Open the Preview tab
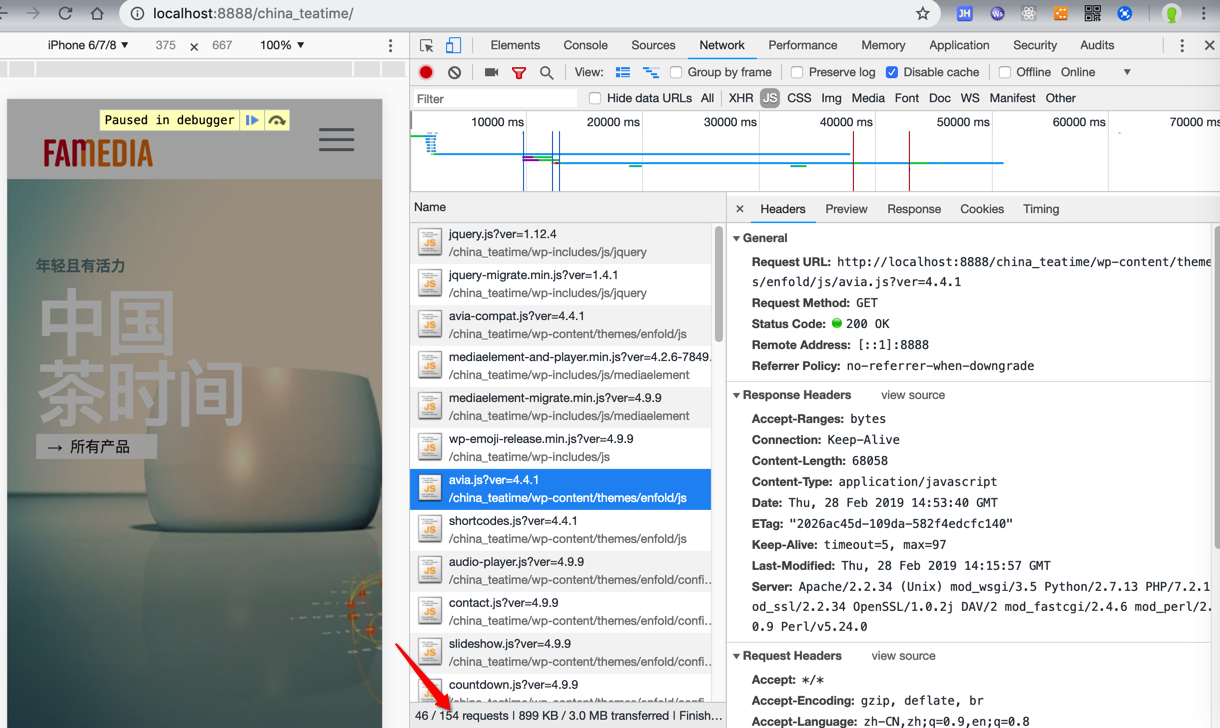 [846, 209]
